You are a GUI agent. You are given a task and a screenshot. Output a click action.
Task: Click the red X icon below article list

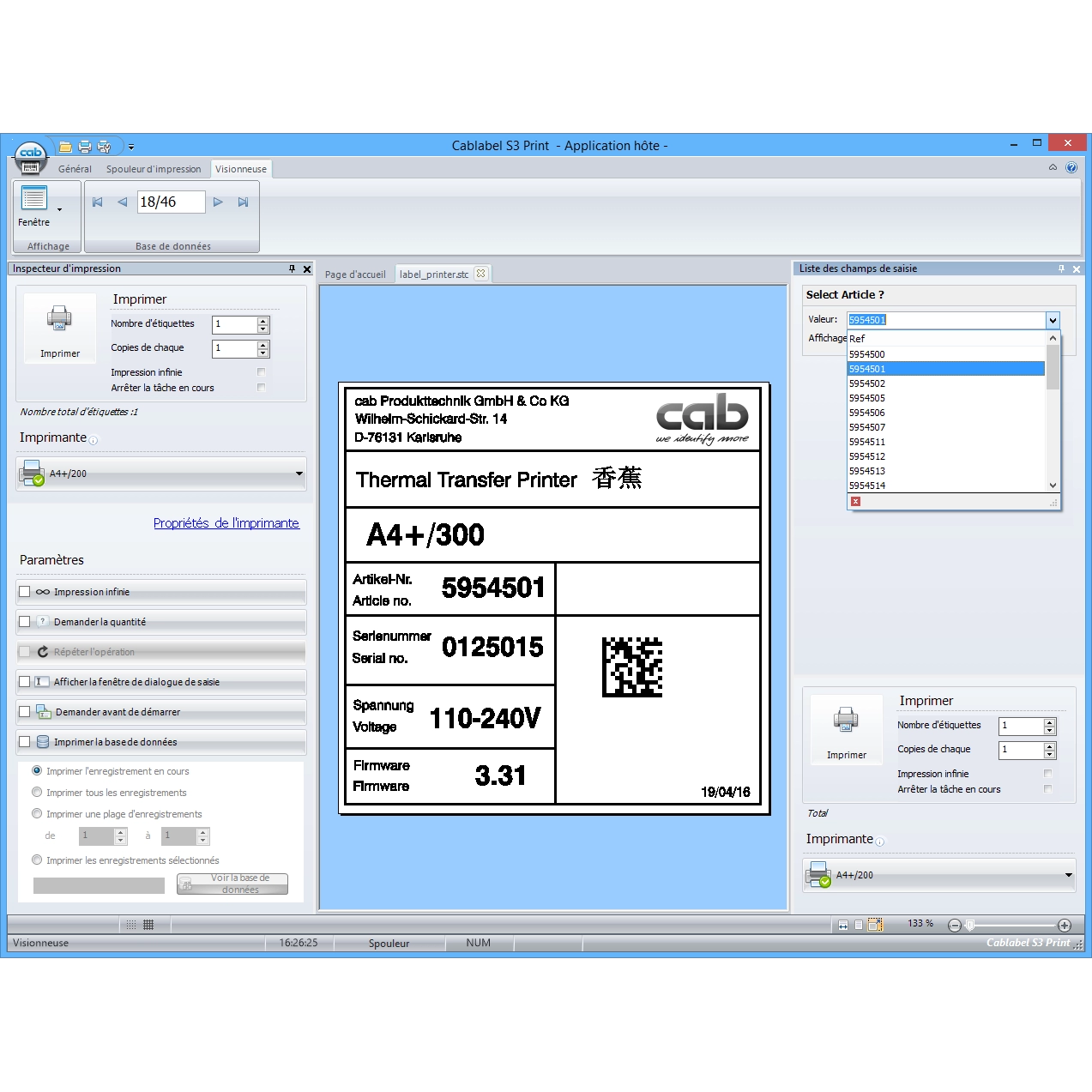[x=856, y=502]
